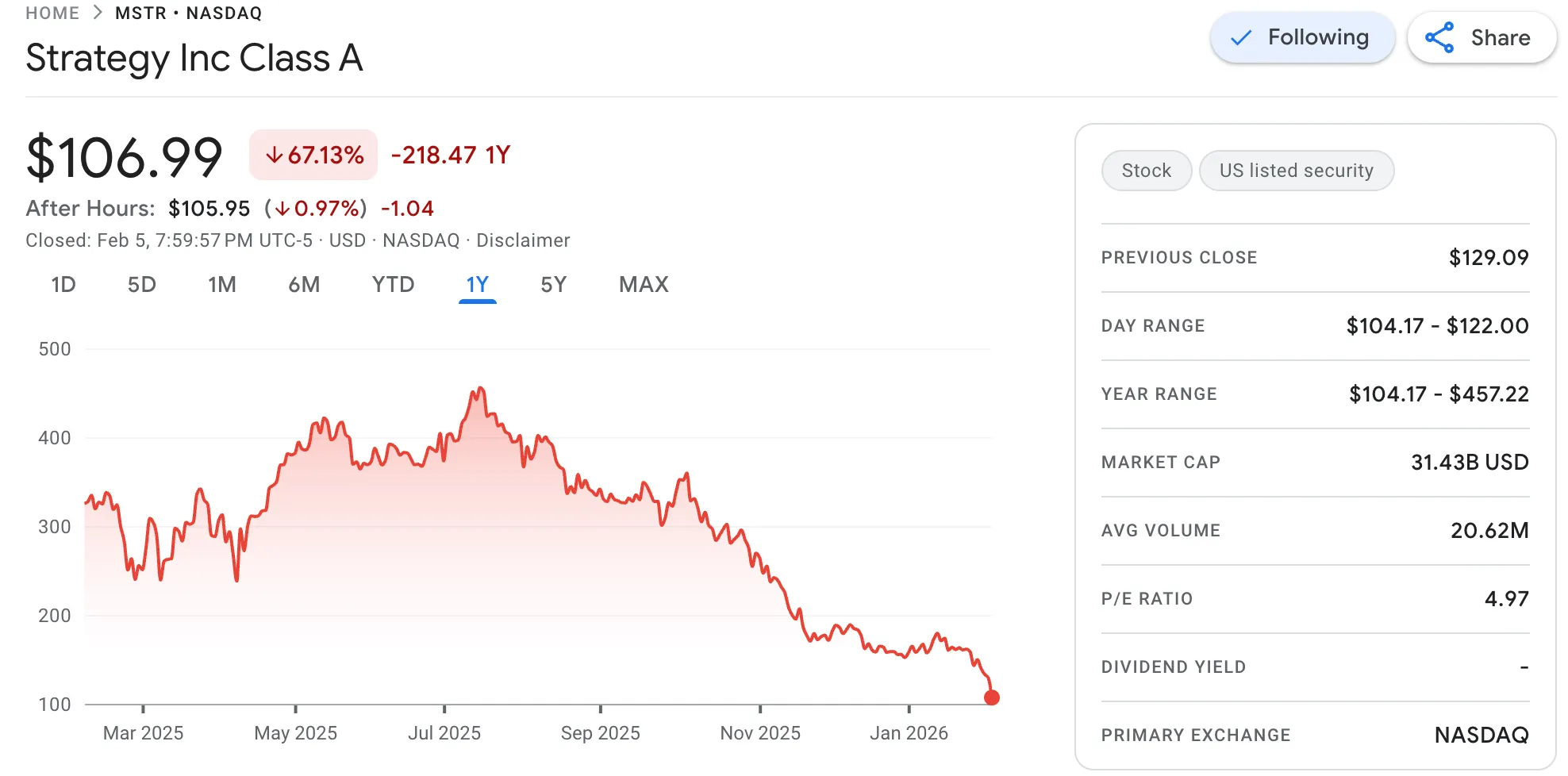Switch chart to 1M range
This screenshot has width=1568, height=776.
tap(222, 285)
